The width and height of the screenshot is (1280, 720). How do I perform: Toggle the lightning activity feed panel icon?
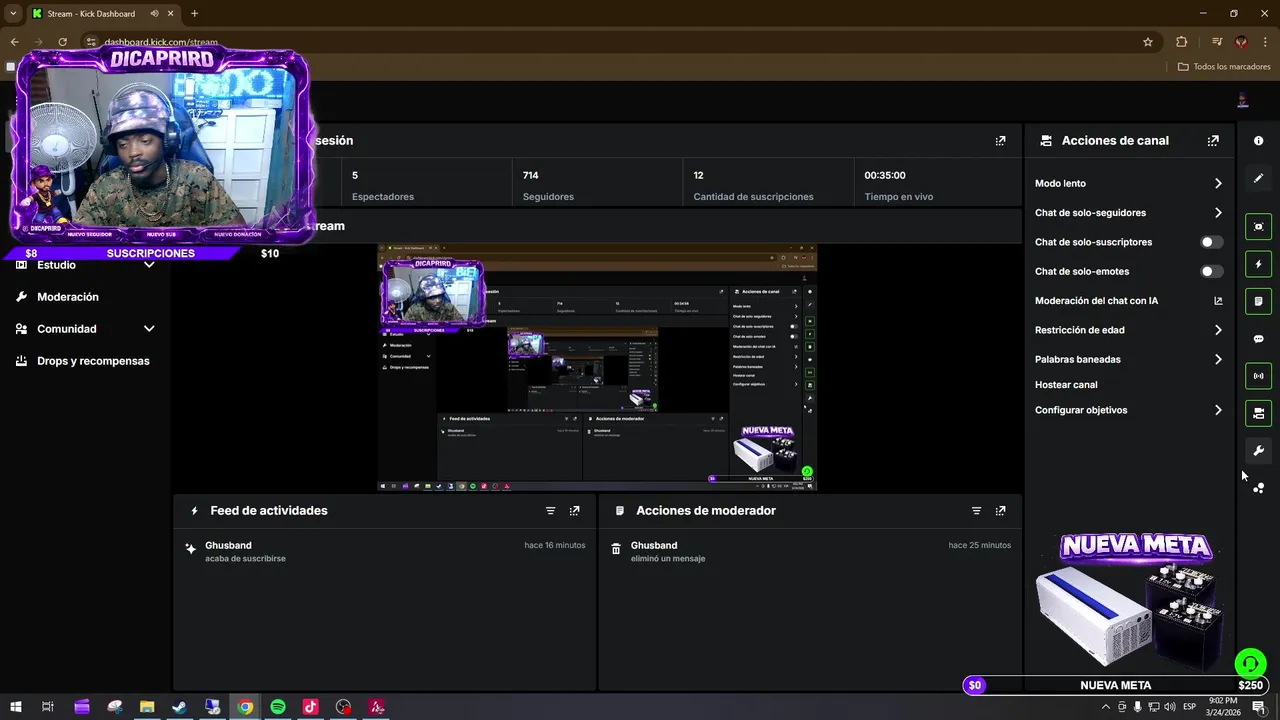1258,264
